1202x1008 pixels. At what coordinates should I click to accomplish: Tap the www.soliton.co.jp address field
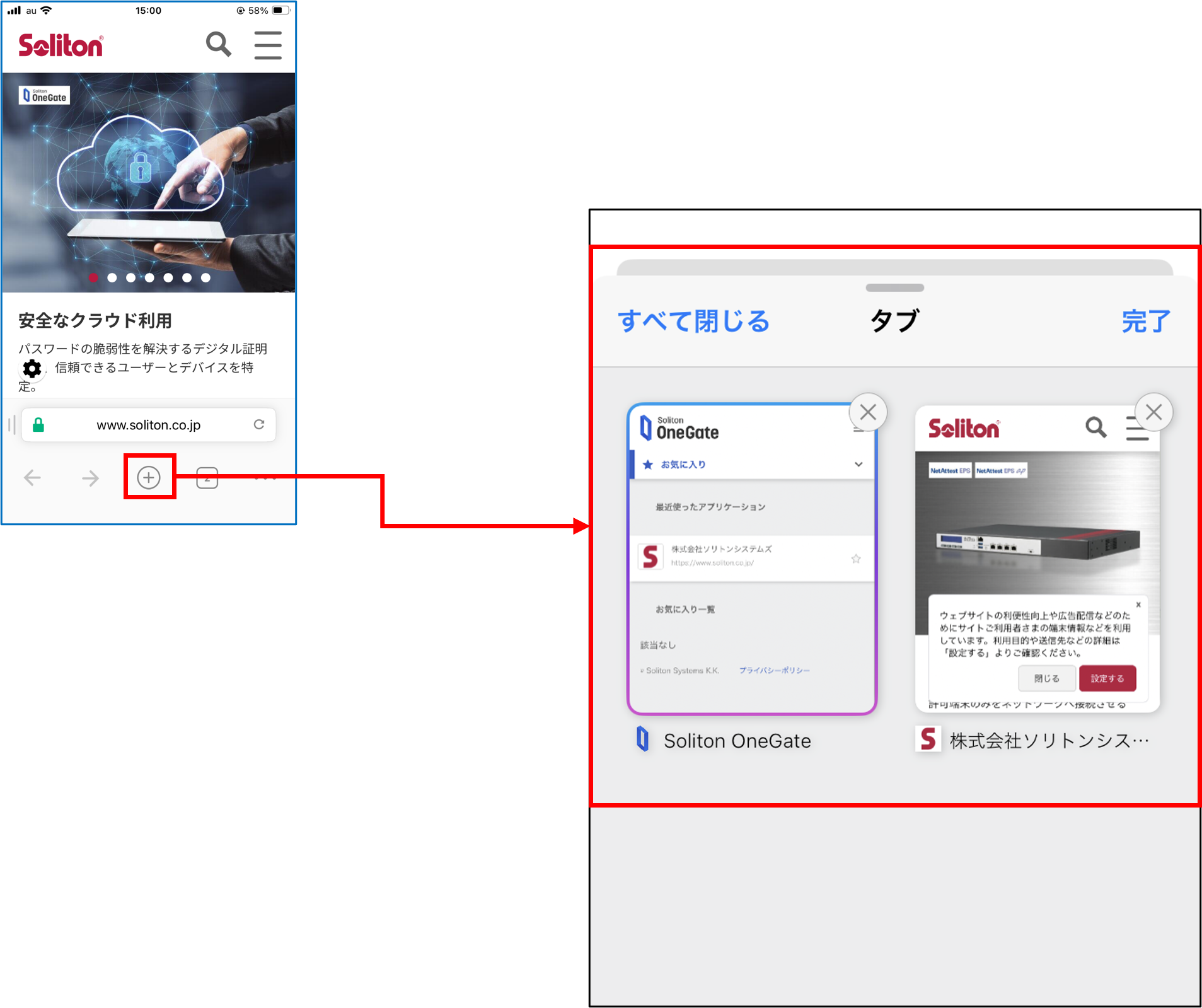click(149, 425)
